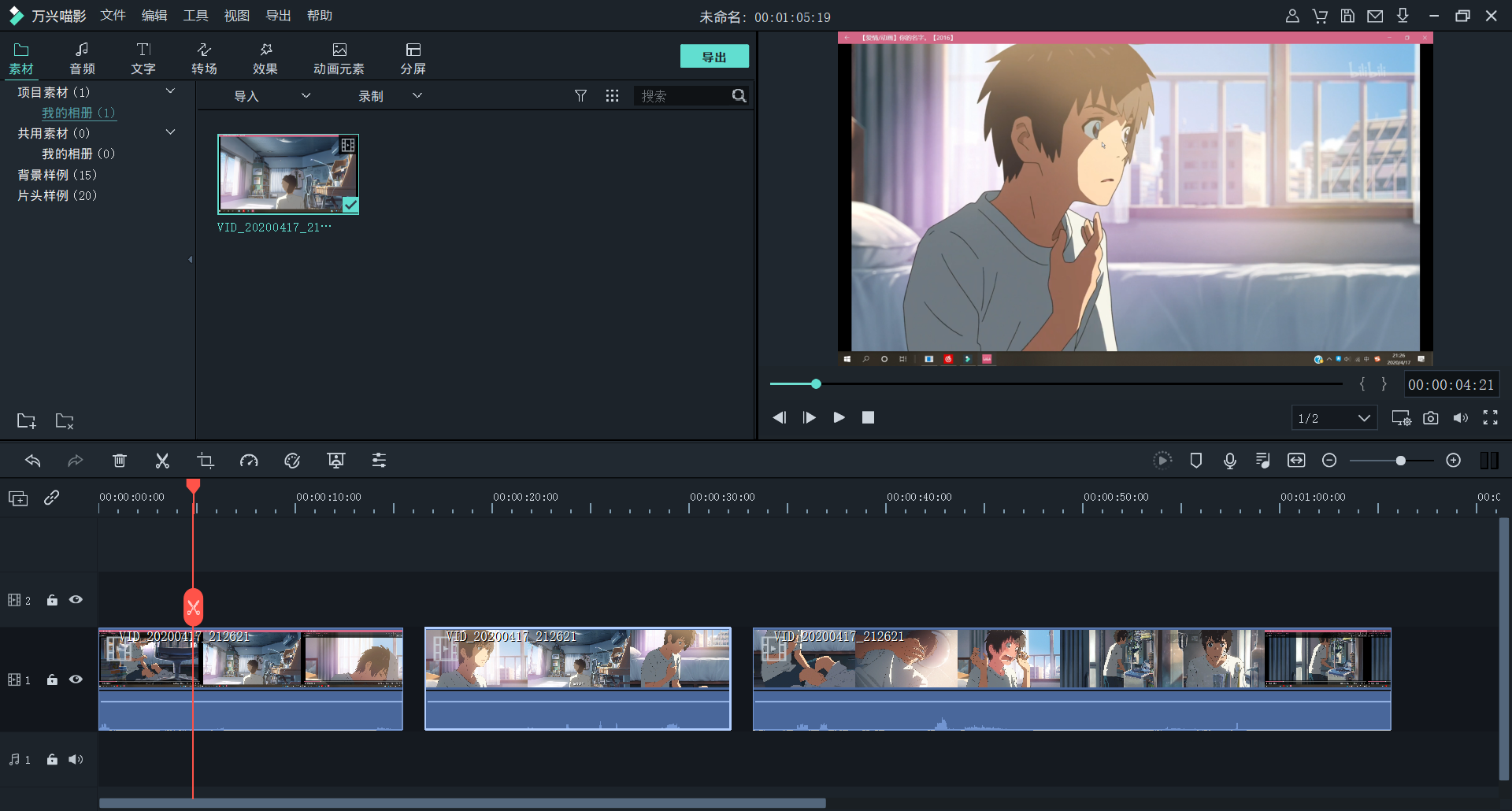
Task: Add a new folder in media panel
Action: point(26,420)
